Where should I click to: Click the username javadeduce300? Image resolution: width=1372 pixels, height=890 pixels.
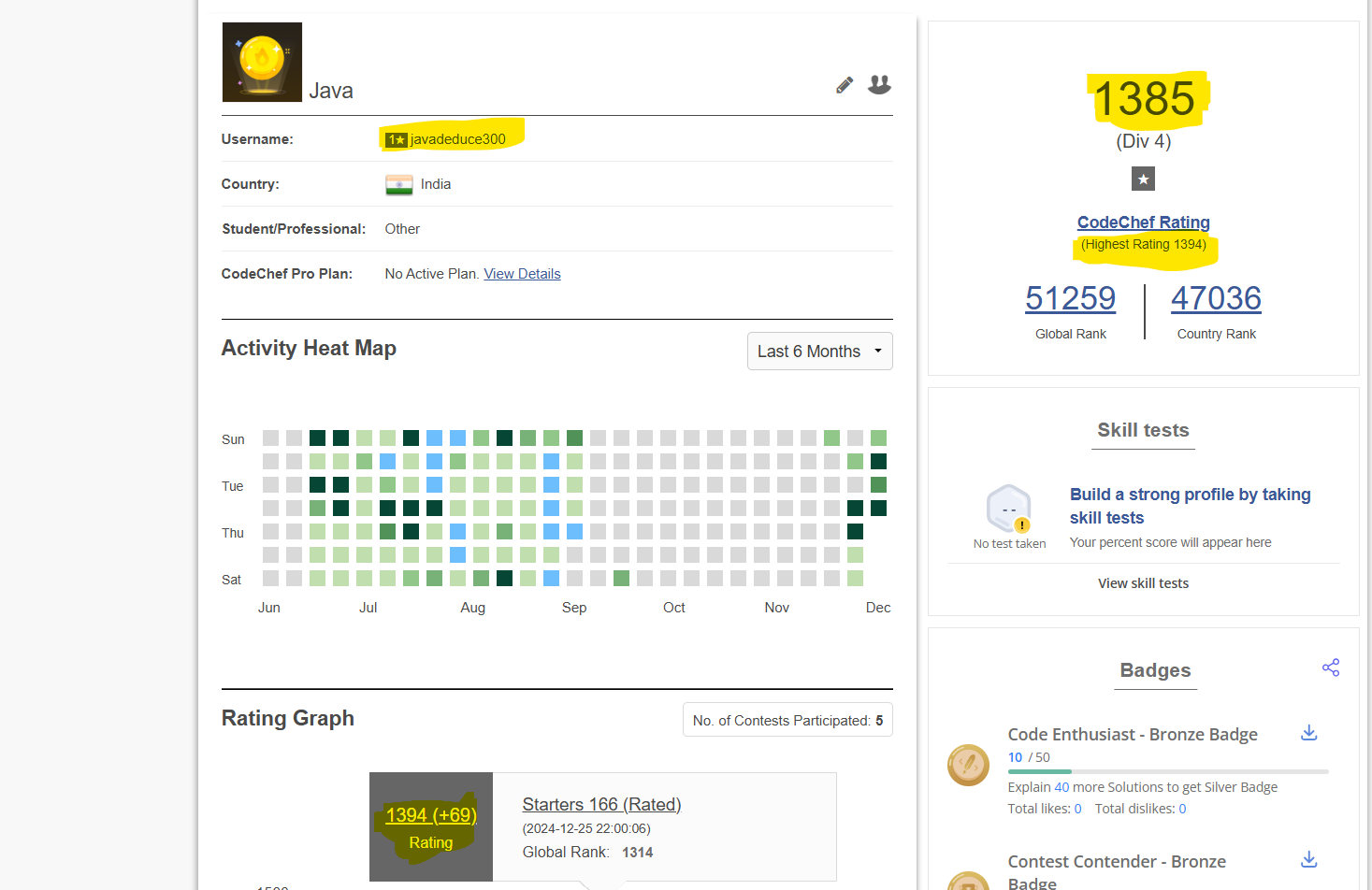click(457, 139)
